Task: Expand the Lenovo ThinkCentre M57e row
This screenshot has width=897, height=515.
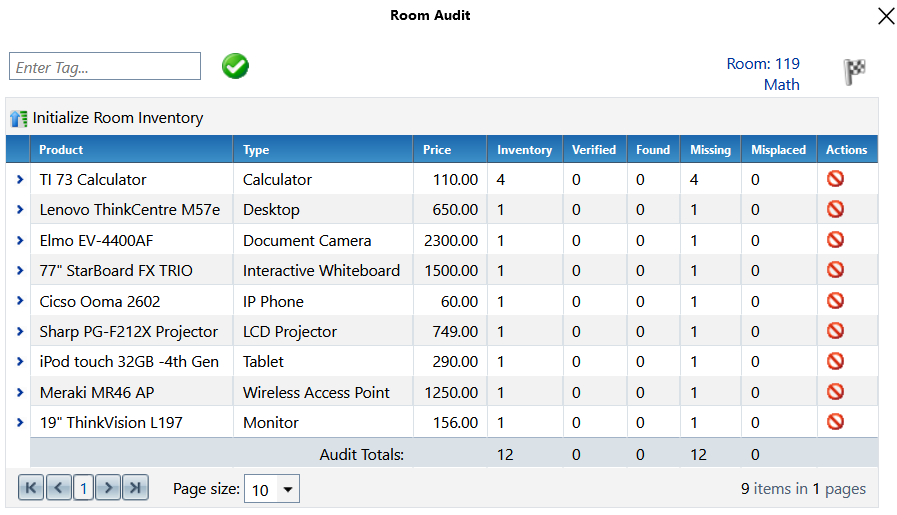Action: click(x=20, y=210)
